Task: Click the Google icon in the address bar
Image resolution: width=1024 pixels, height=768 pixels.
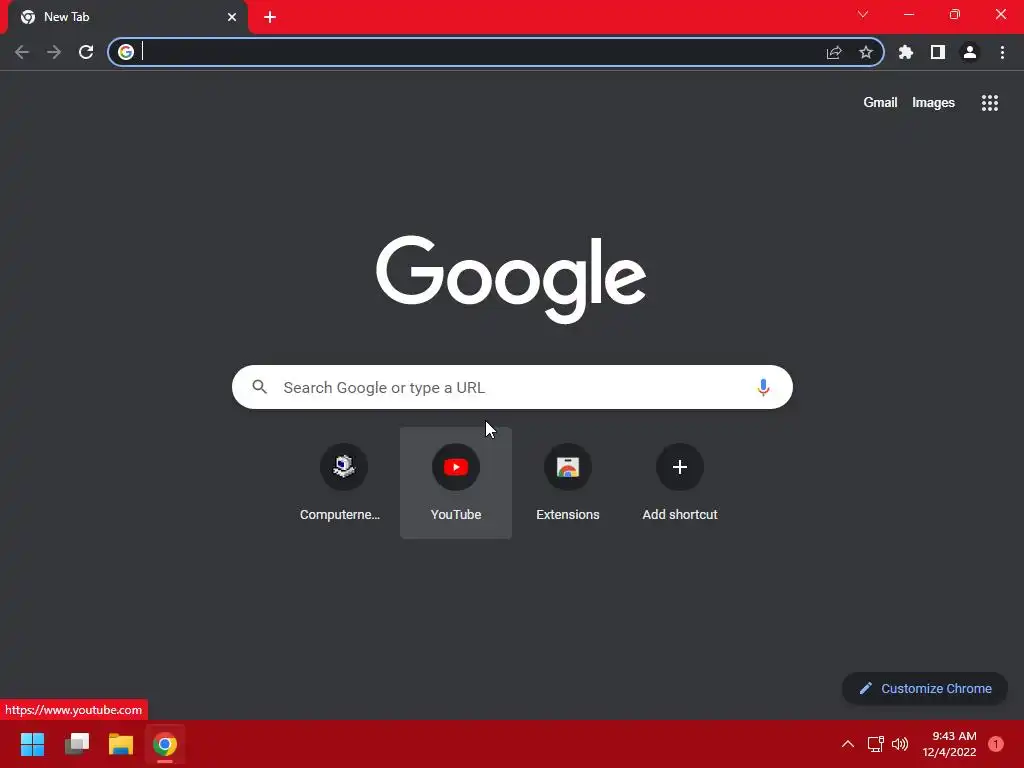Action: click(x=126, y=52)
